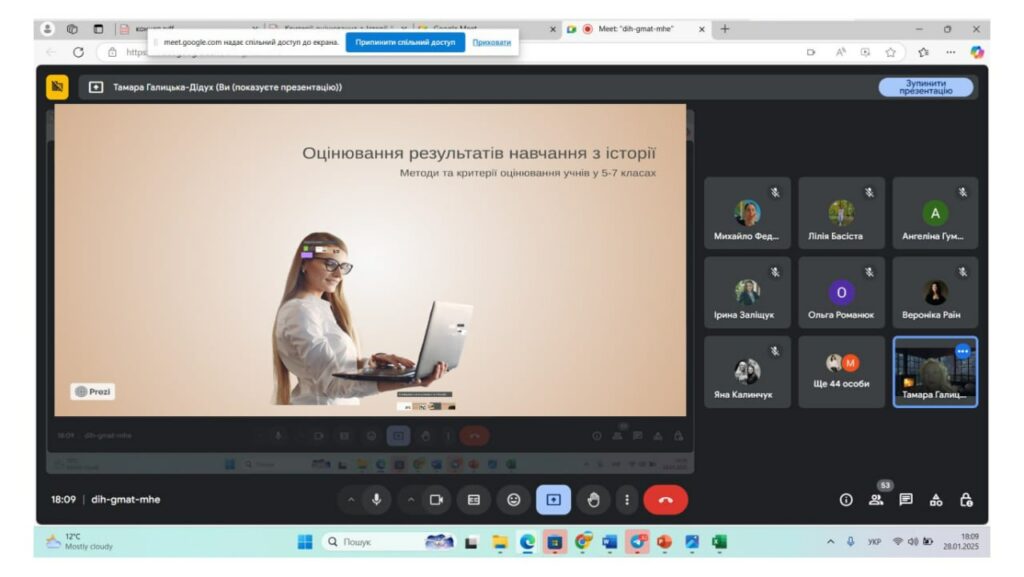The image size is (1024, 577).
Task: Open the emoji reactions panel
Action: 514,500
